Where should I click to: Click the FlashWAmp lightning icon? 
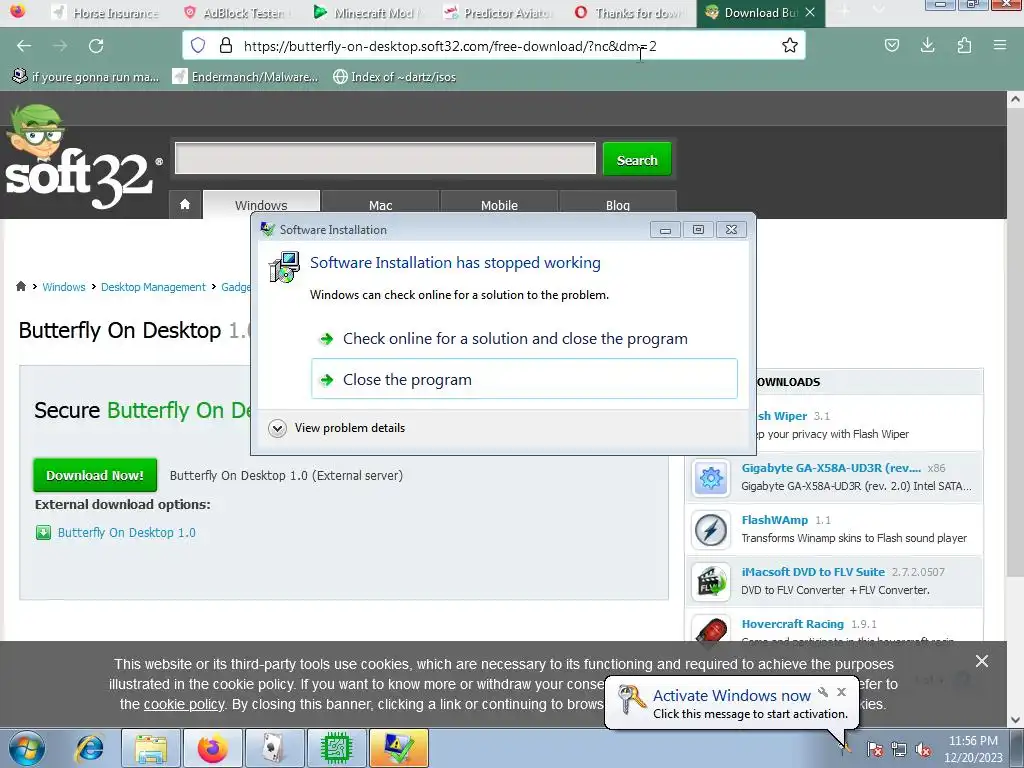(x=711, y=530)
